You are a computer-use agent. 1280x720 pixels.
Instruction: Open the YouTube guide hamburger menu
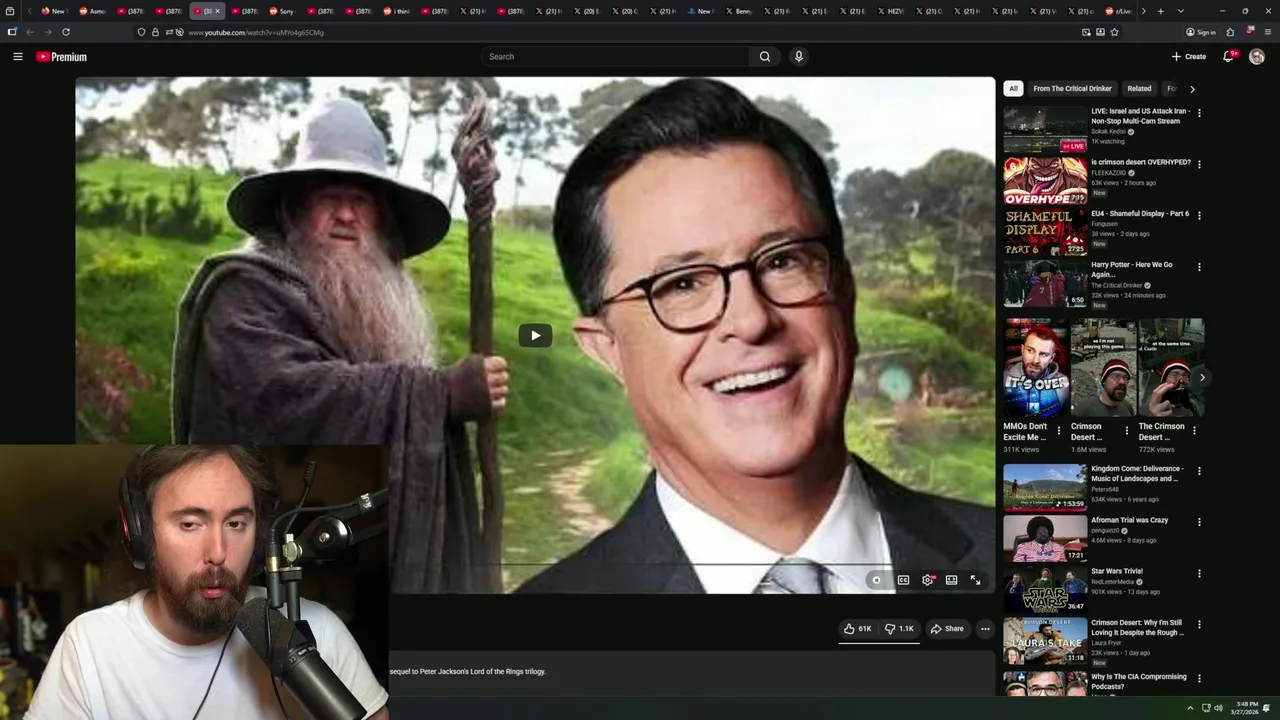coord(17,57)
